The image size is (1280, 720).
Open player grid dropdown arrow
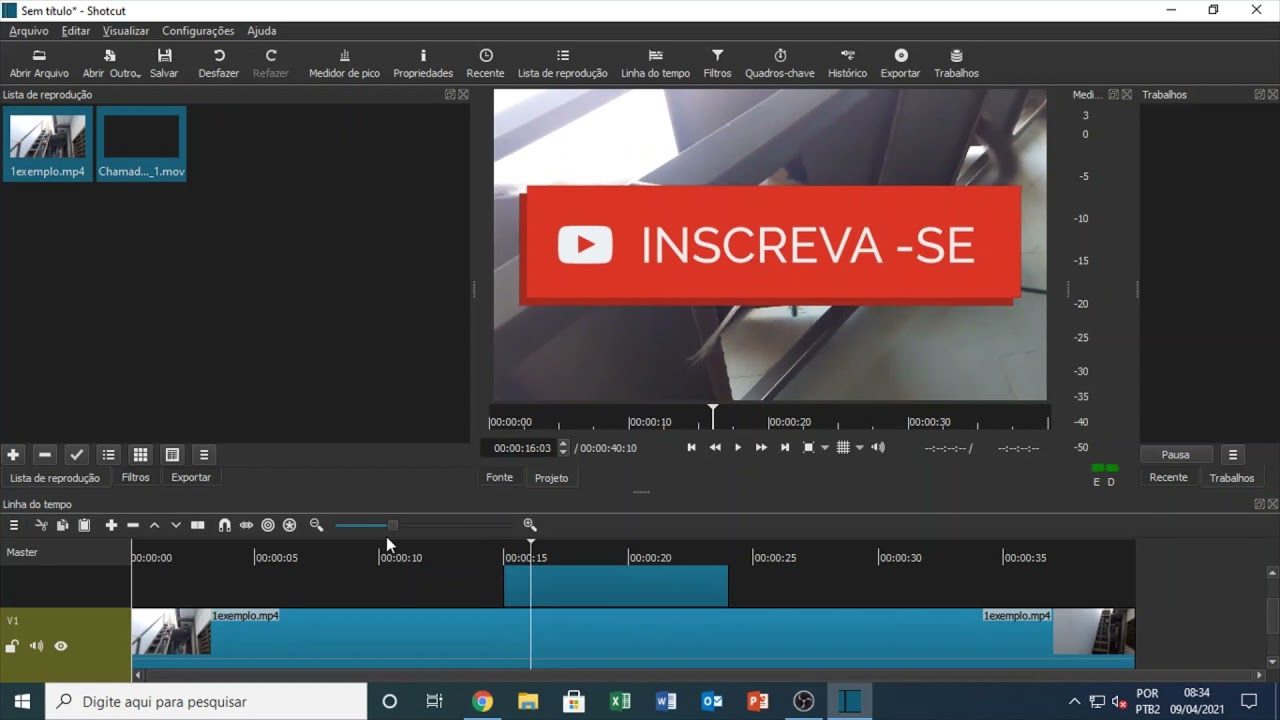[859, 448]
